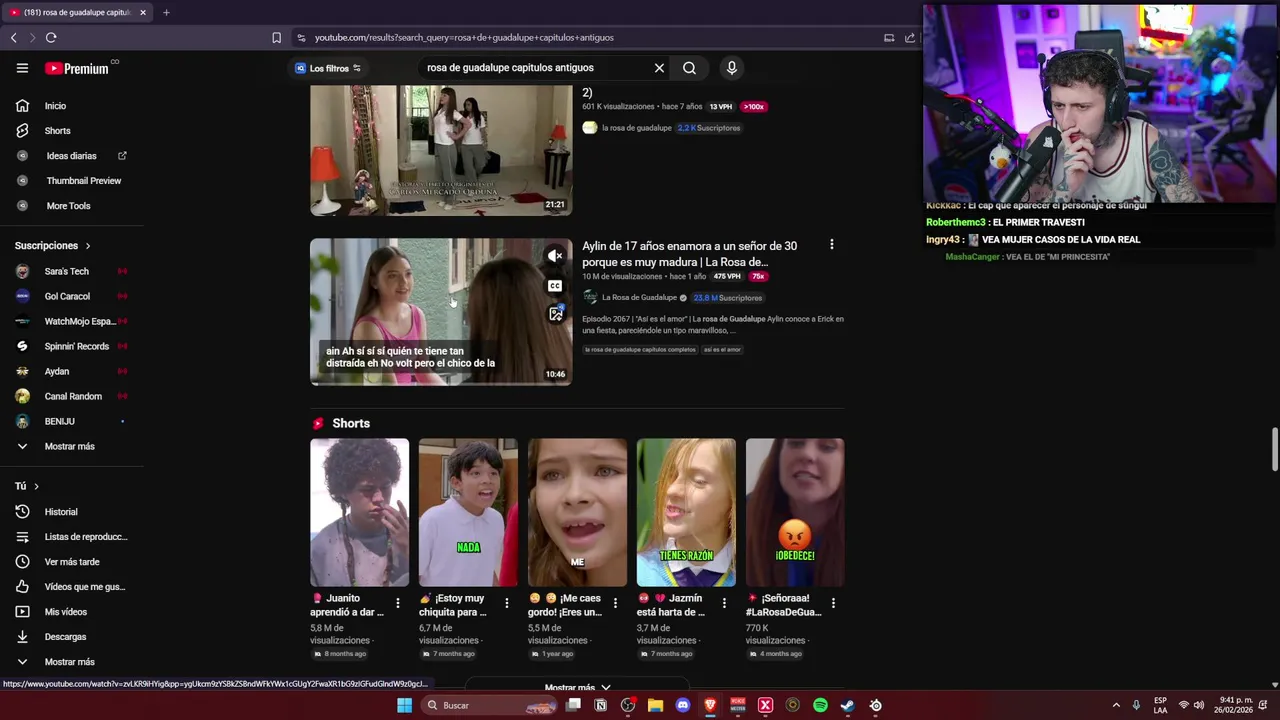Screen dimensions: 1280x720
Task: Select the rosa de guadalupe browser tab
Action: coord(77,12)
